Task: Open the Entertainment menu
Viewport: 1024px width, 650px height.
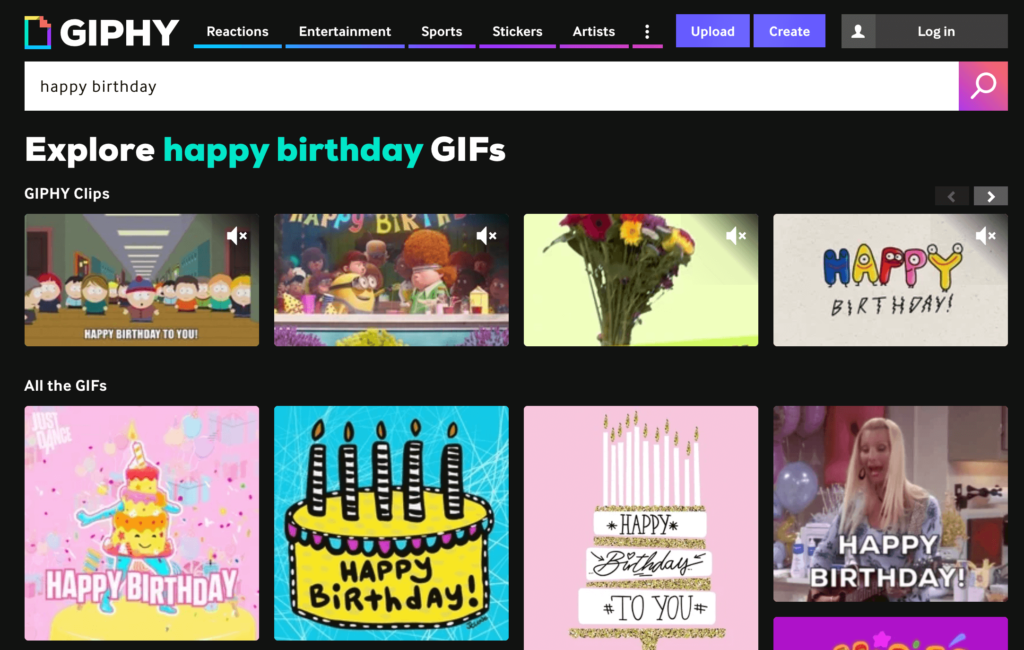Action: (345, 31)
